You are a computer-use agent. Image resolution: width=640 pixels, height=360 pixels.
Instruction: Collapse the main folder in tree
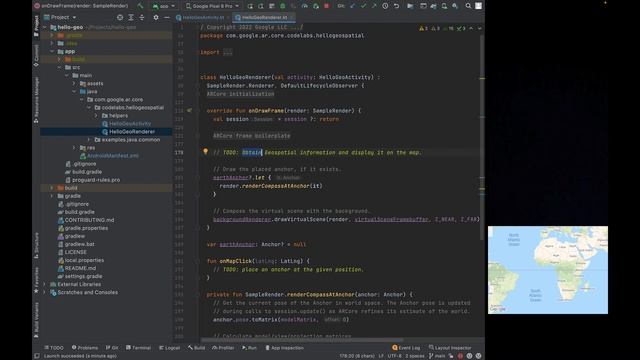click(67, 76)
